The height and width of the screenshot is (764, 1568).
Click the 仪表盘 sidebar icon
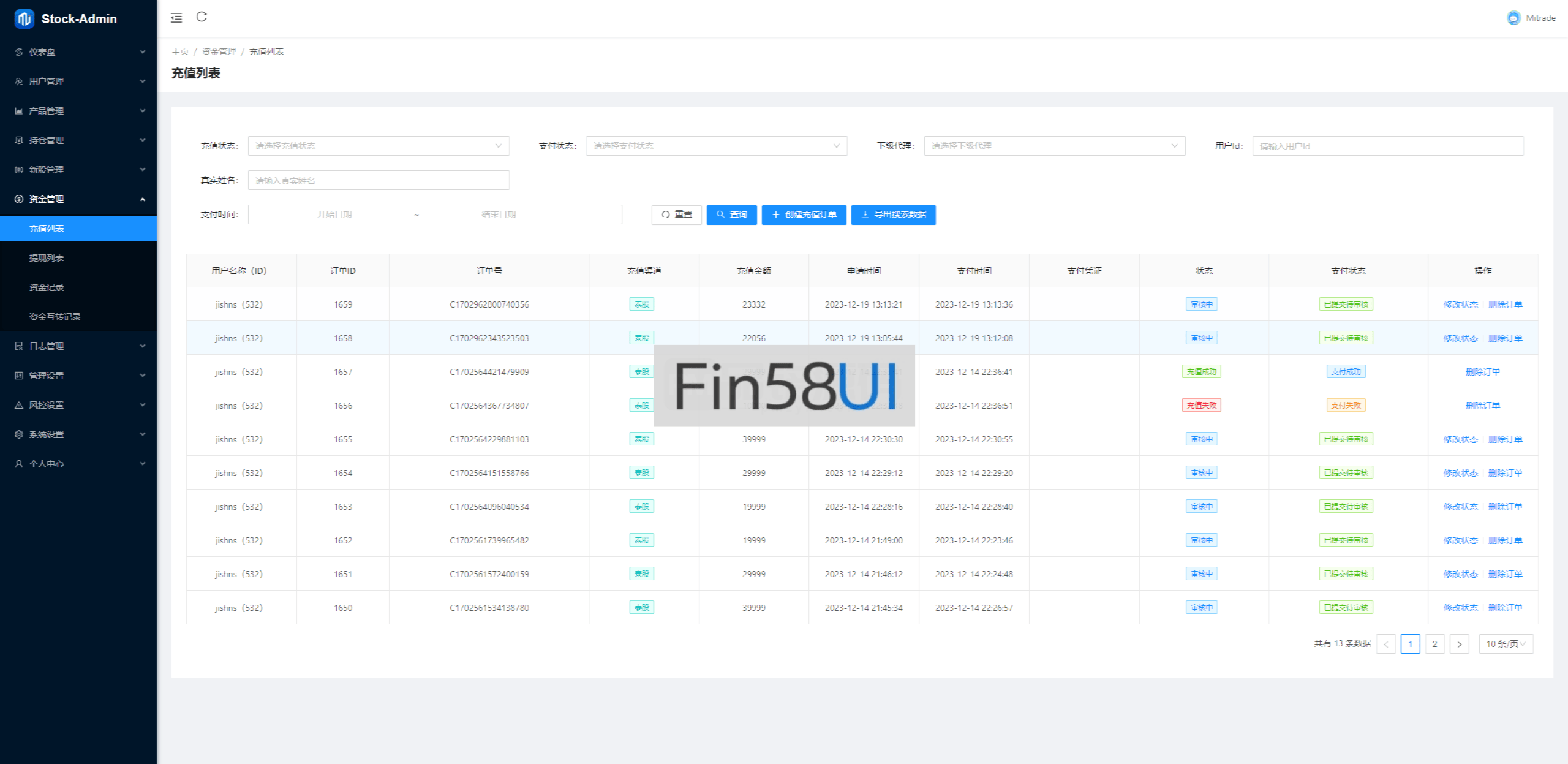coord(19,52)
